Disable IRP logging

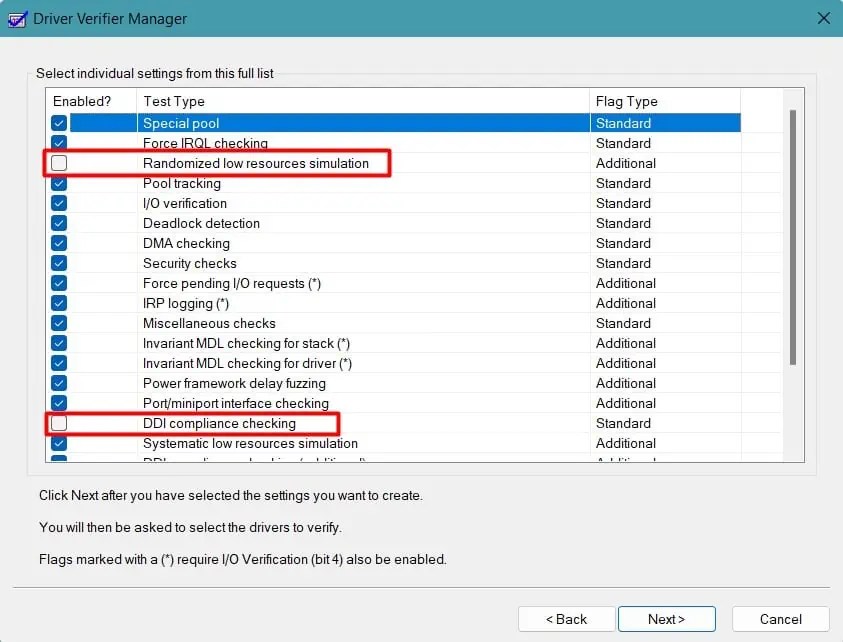click(x=59, y=303)
